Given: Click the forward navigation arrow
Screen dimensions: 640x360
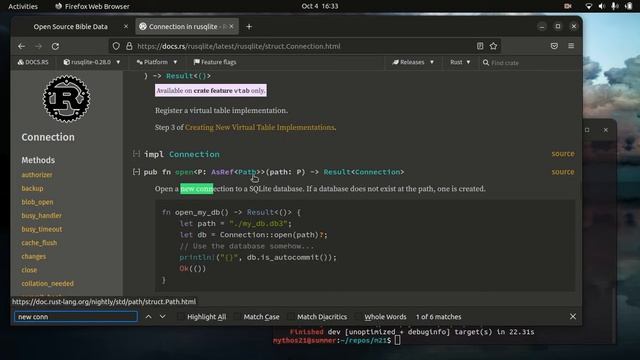Looking at the screenshot, I should (38, 46).
